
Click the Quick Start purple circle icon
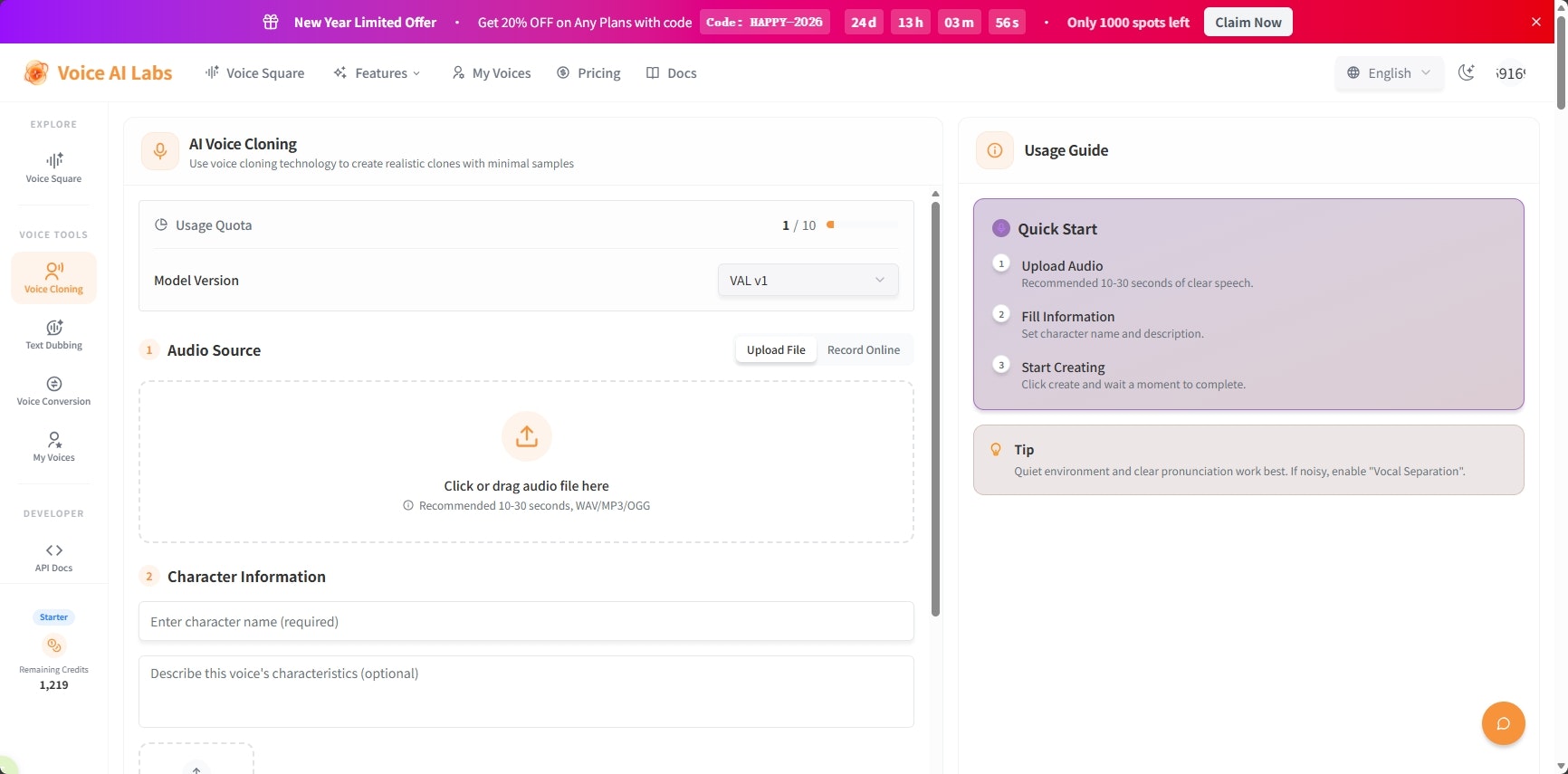[x=1000, y=228]
